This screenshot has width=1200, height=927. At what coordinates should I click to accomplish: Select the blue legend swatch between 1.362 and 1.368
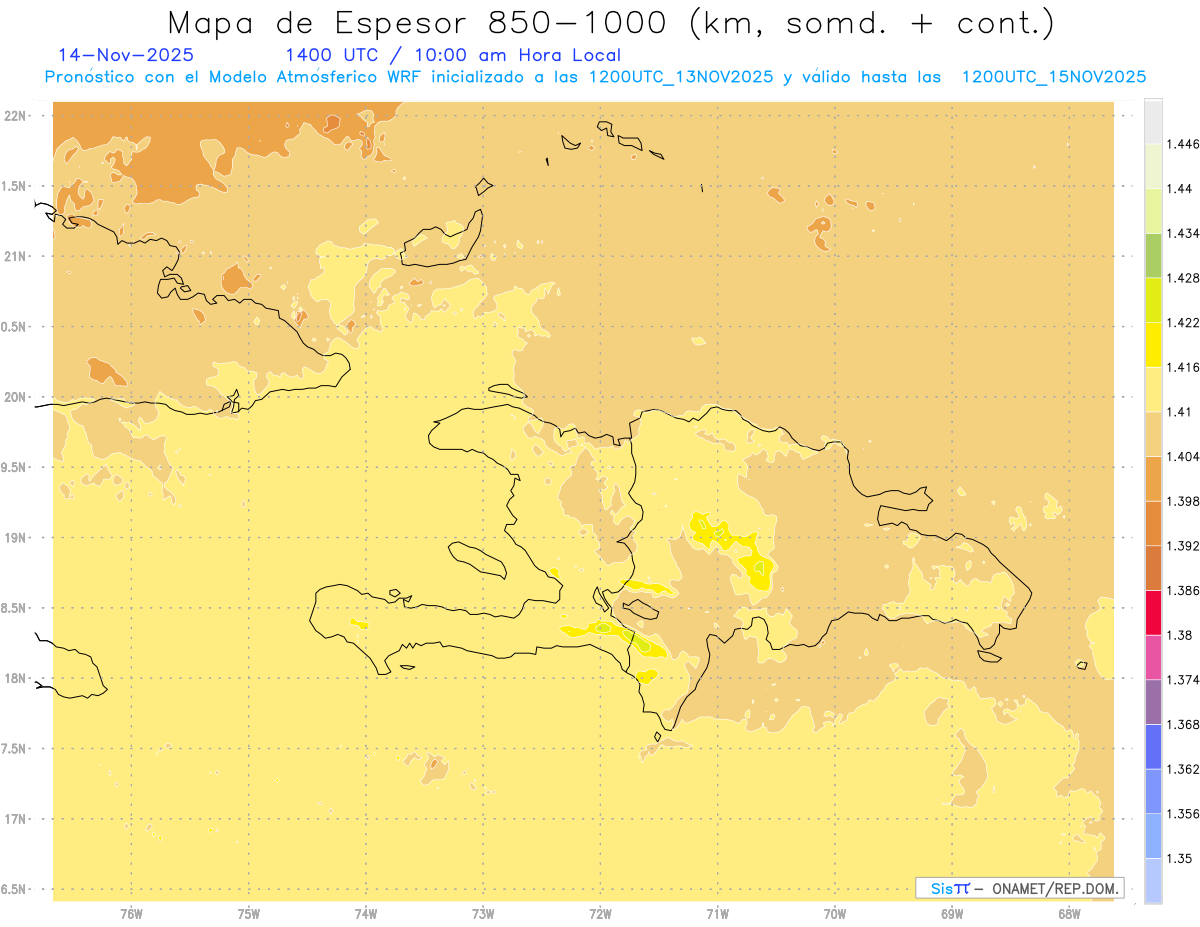pyautogui.click(x=1153, y=746)
